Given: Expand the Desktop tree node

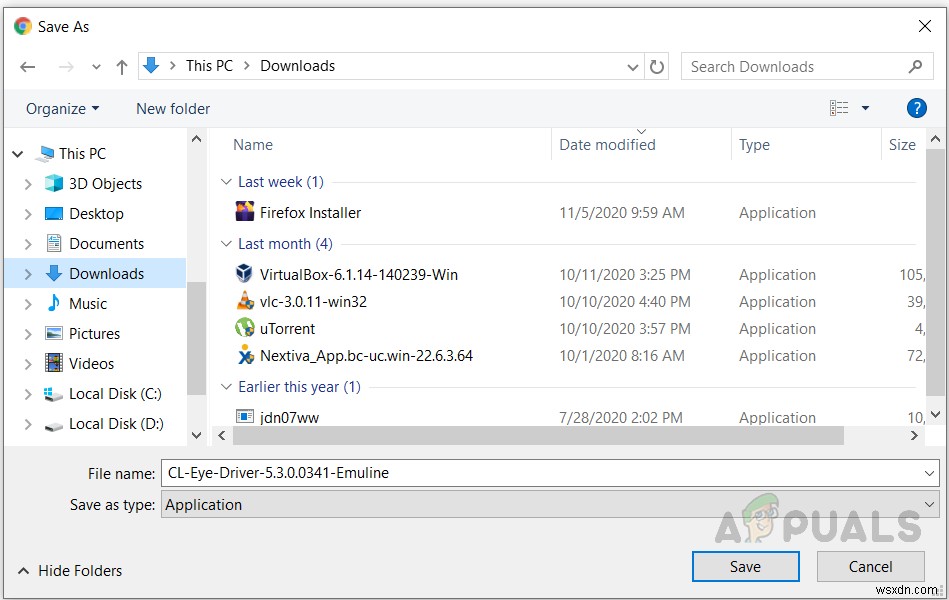Looking at the screenshot, I should click(28, 214).
